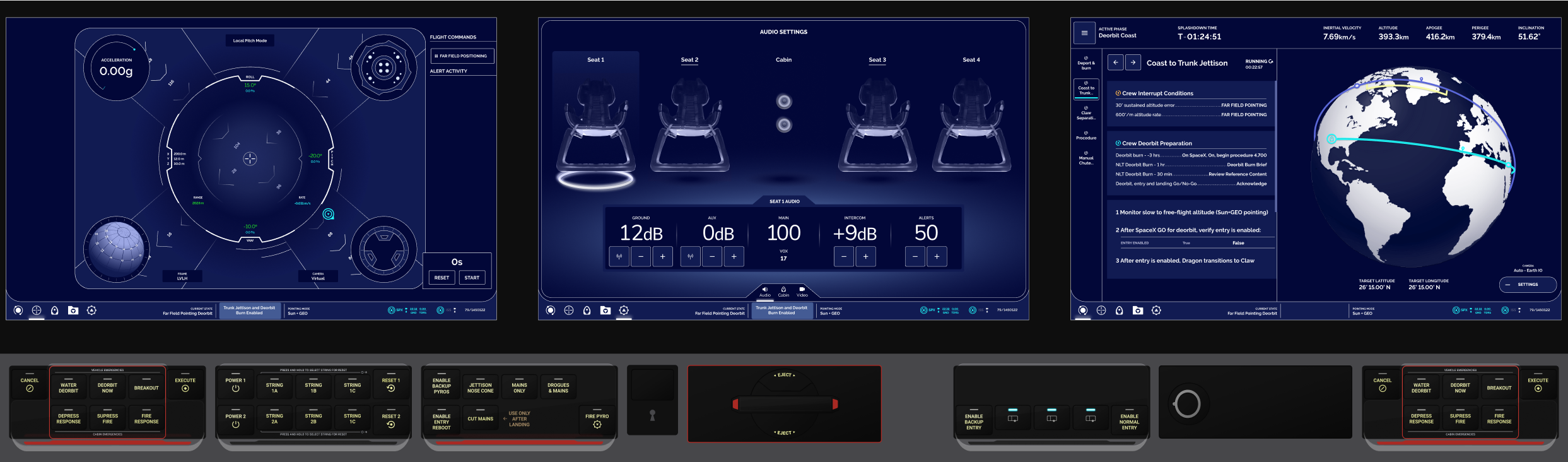Toggle the Ground channel transmit antenna icon
The image size is (1568, 462).
coord(619,257)
